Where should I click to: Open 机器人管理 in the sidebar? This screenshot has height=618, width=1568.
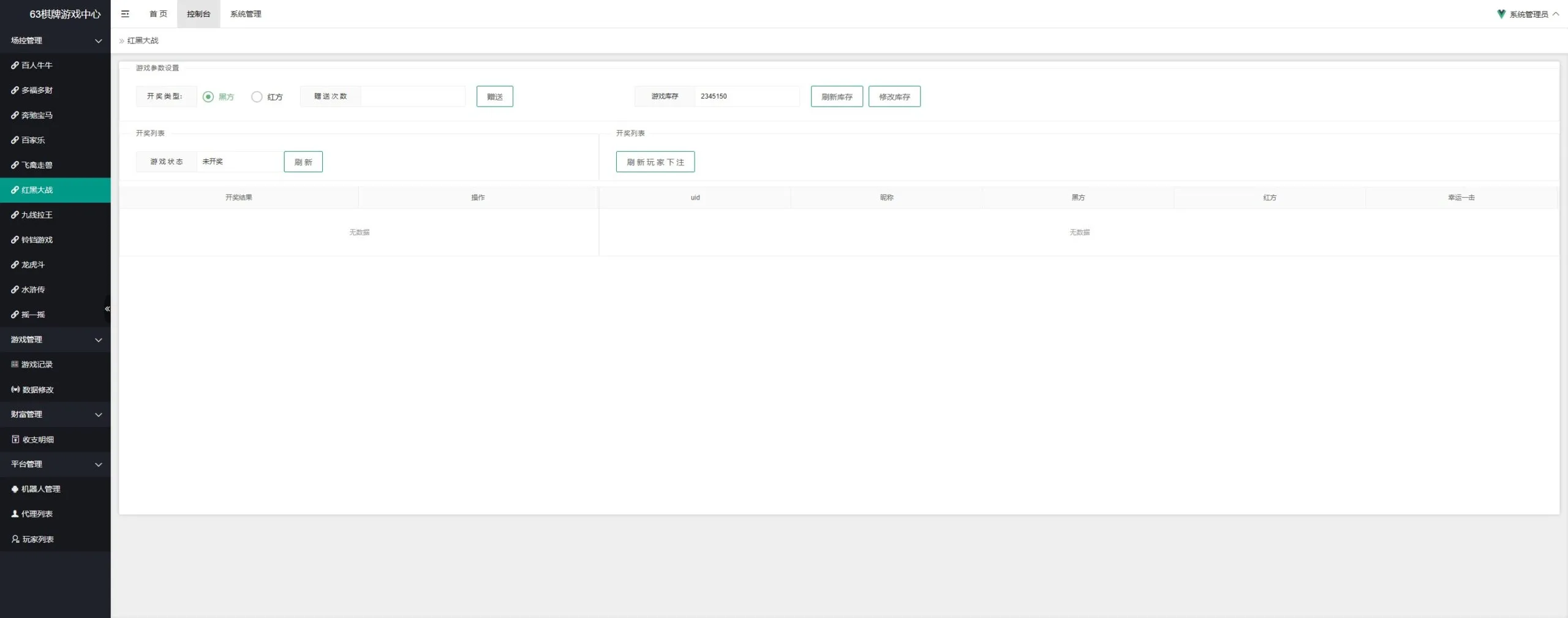pos(55,489)
